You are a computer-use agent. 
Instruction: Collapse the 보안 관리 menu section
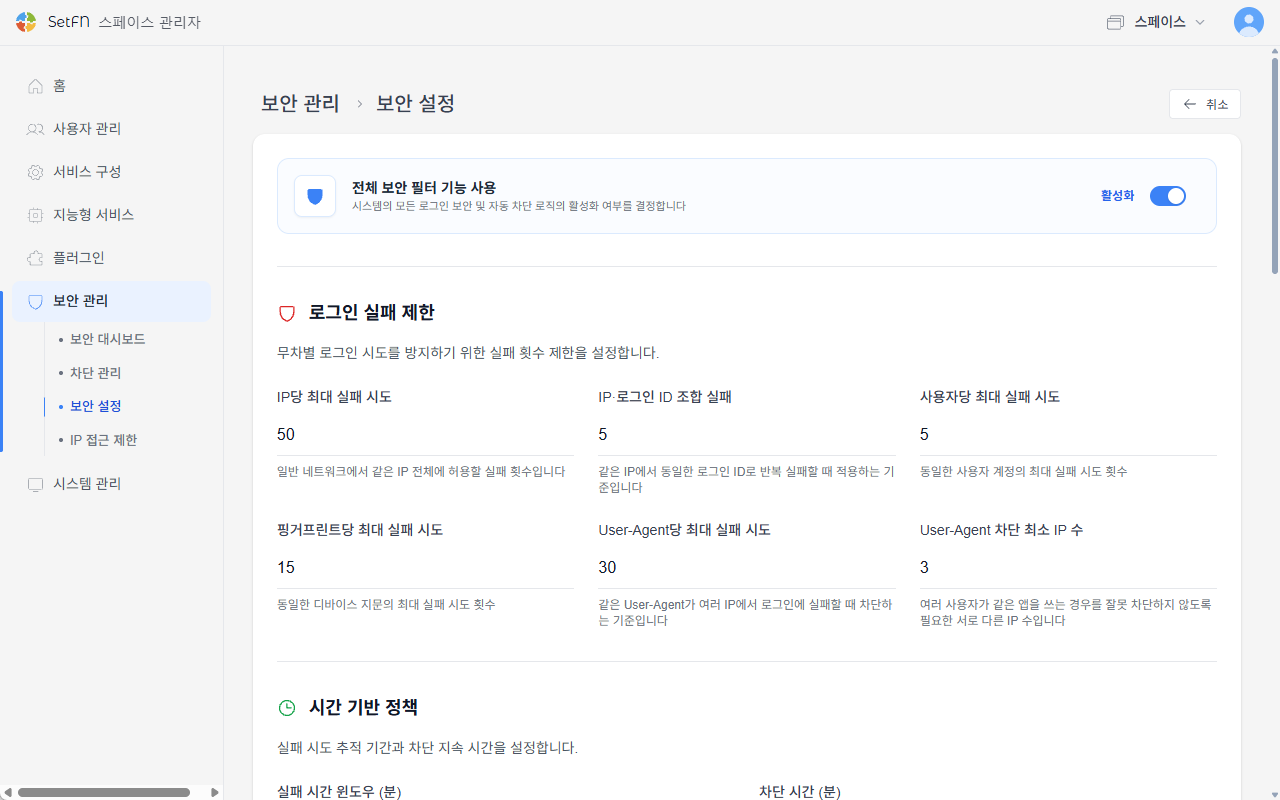coord(111,301)
